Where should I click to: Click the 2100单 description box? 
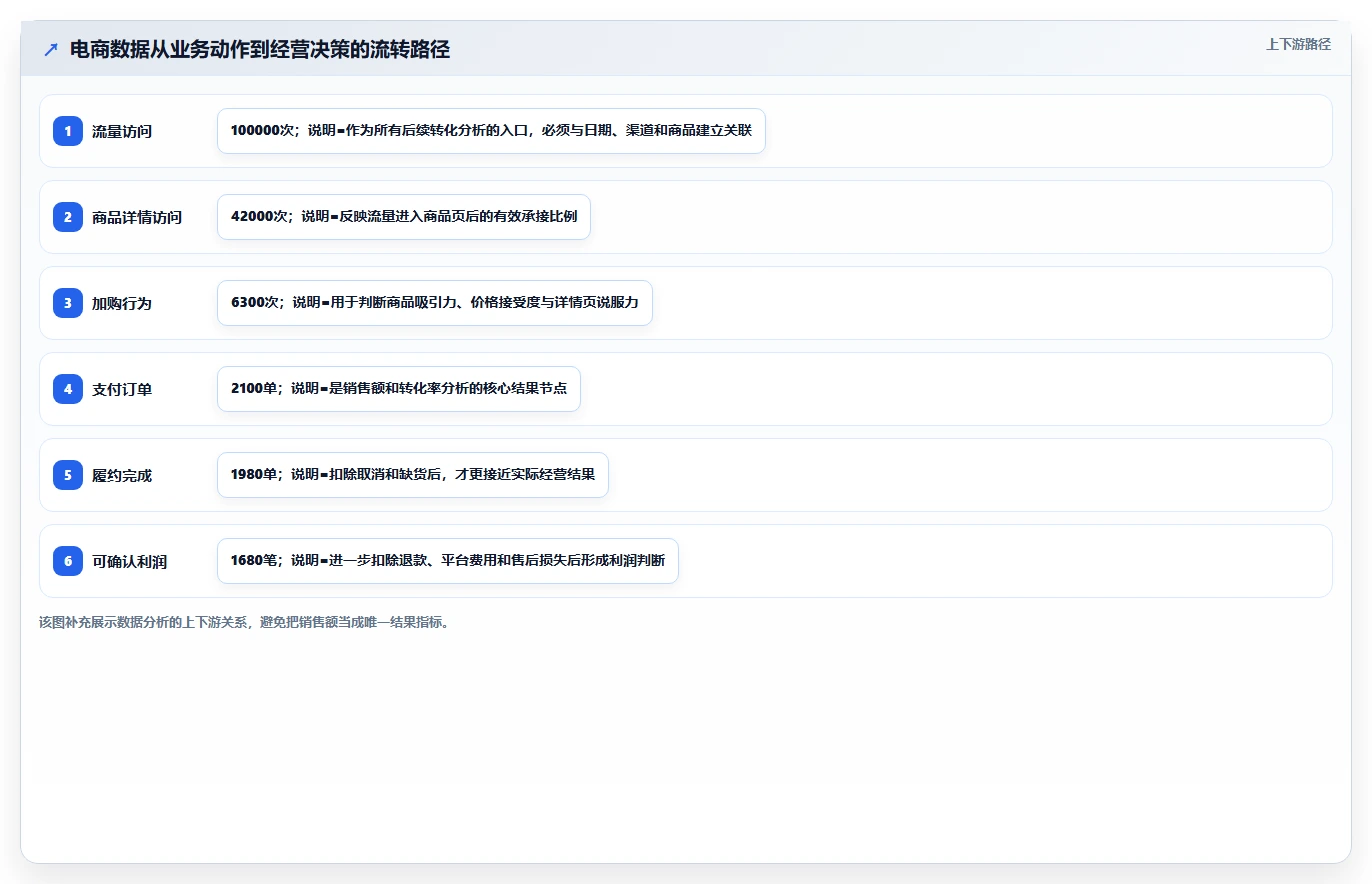399,389
